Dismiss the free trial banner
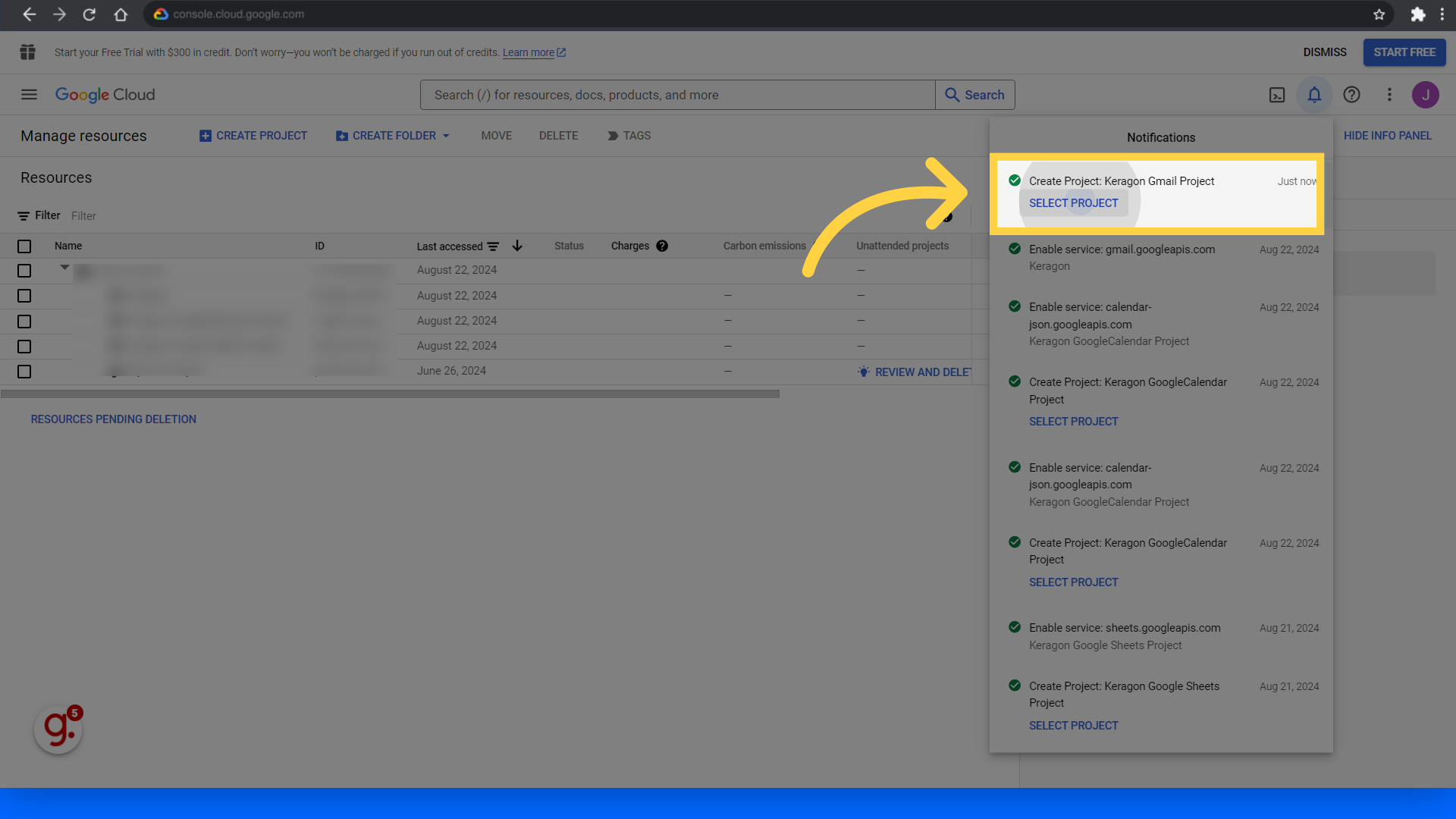Image resolution: width=1456 pixels, height=819 pixels. tap(1325, 52)
